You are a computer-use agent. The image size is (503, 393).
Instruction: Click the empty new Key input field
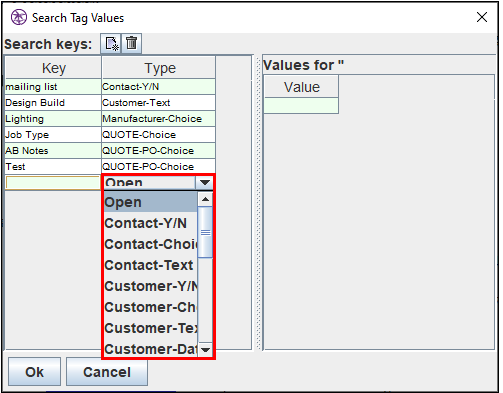53,183
